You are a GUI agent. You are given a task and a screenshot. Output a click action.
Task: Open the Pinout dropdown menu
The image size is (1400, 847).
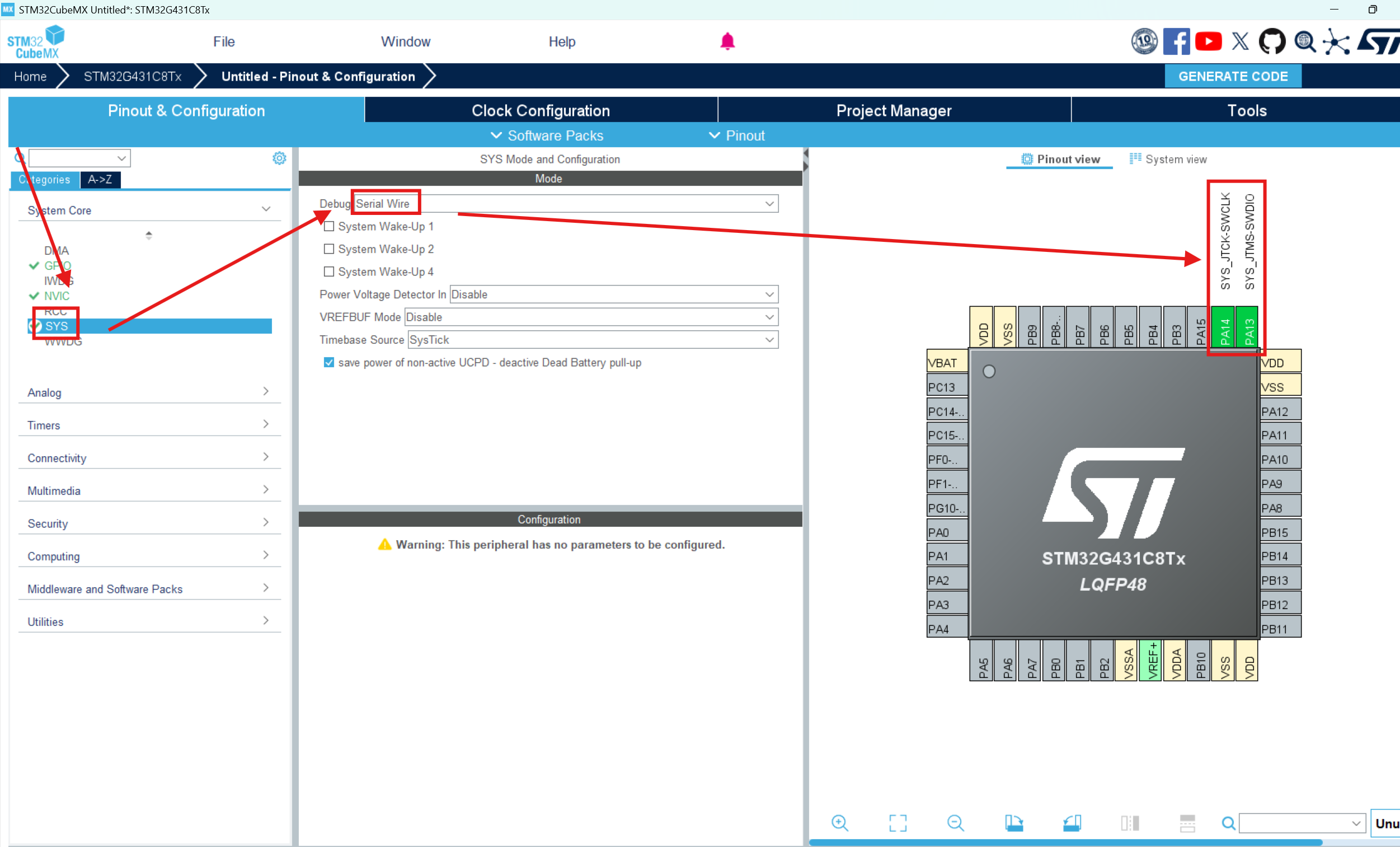737,135
